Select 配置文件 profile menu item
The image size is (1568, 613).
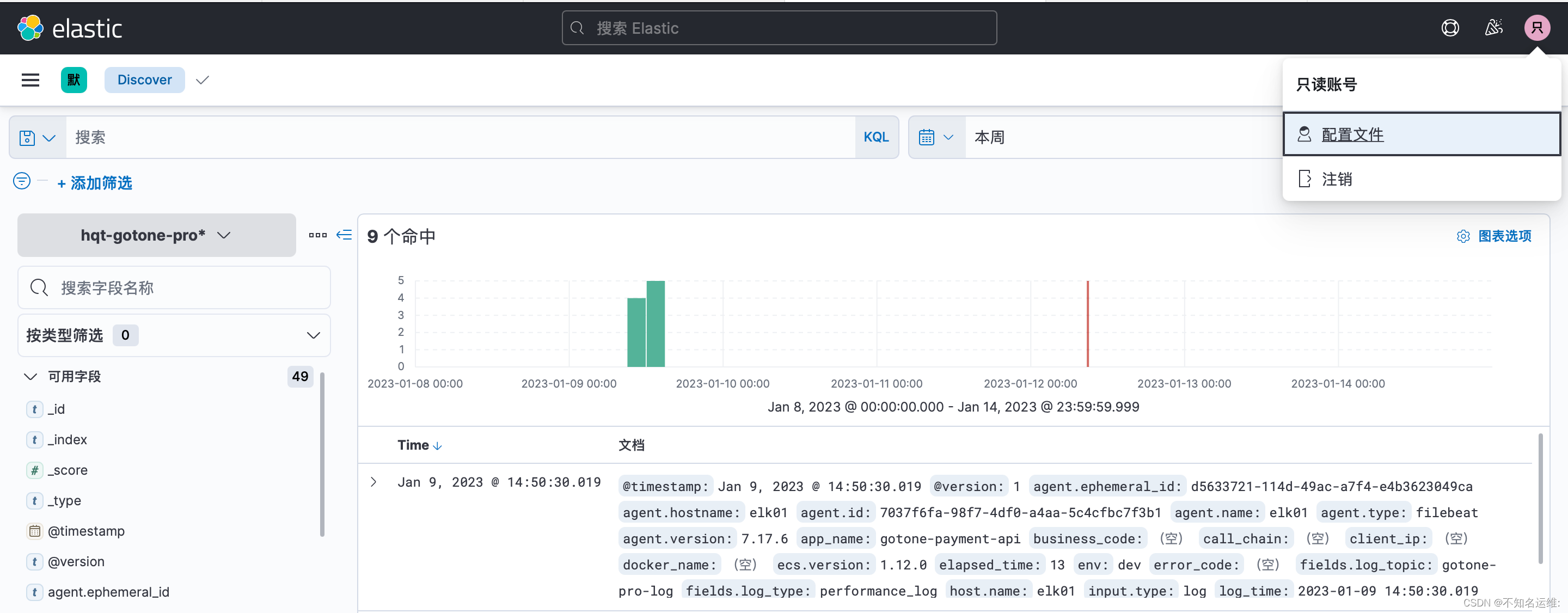click(x=1352, y=134)
